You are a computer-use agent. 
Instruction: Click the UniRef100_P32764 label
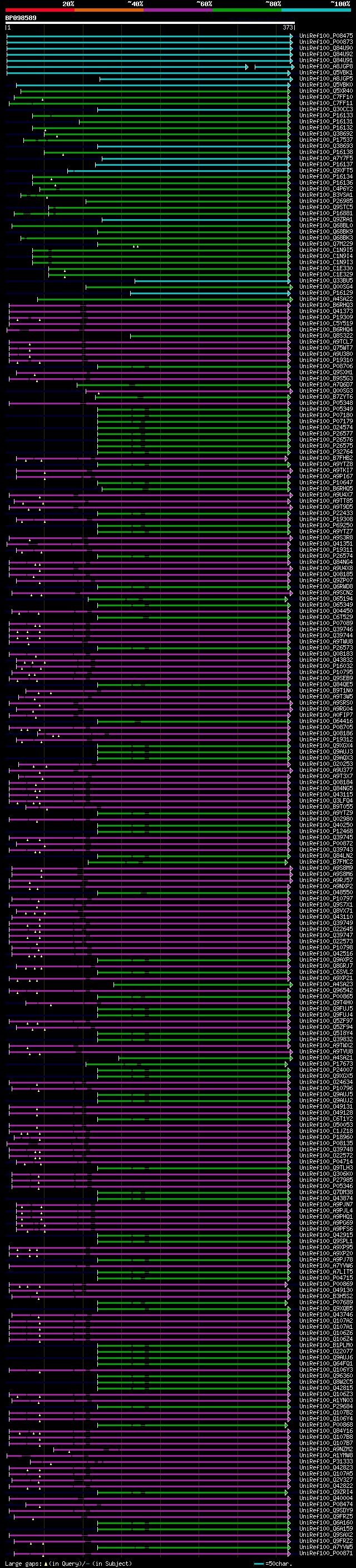coord(326,452)
